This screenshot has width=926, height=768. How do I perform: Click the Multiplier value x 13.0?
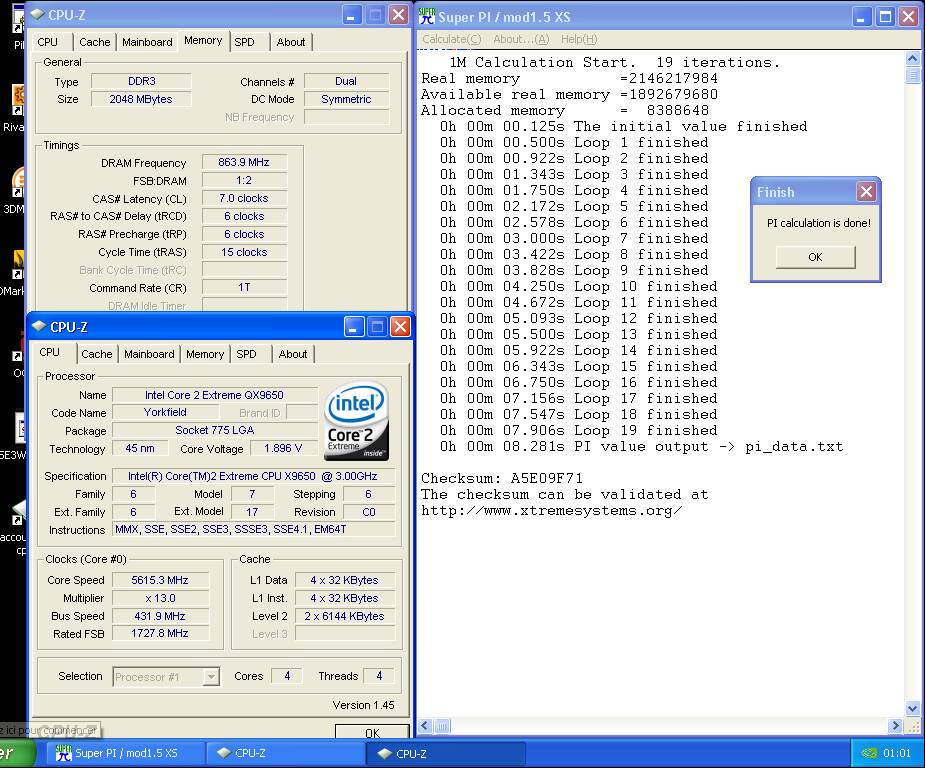(x=160, y=598)
